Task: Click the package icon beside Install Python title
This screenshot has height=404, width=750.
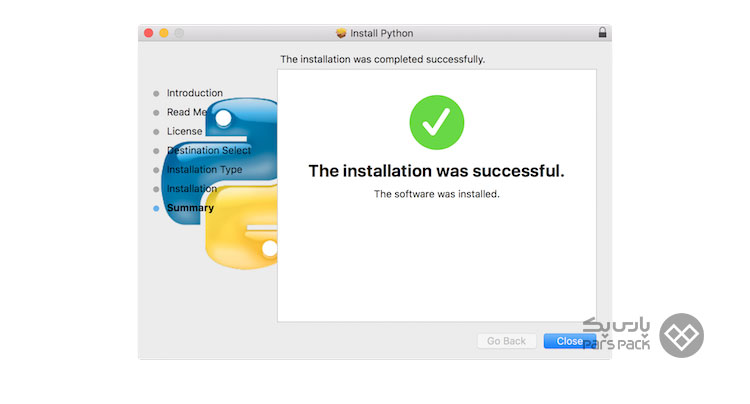Action: pos(340,33)
